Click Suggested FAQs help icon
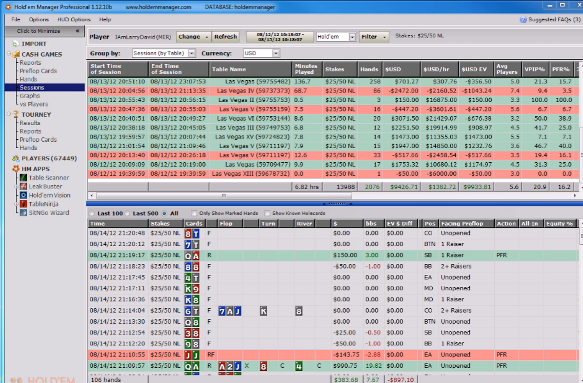Viewport: 583px width, 383px height. click(523, 20)
